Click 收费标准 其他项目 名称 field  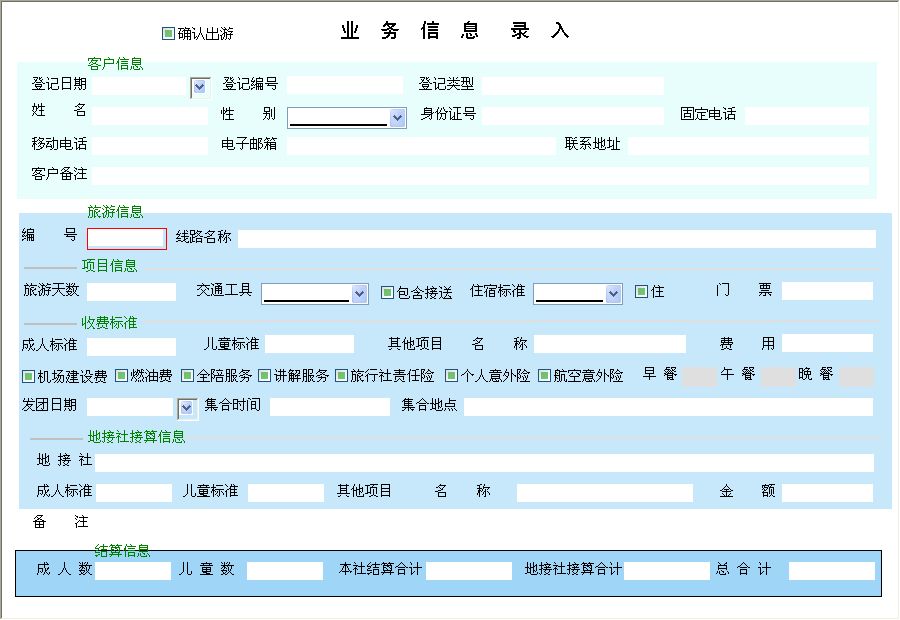tap(610, 344)
